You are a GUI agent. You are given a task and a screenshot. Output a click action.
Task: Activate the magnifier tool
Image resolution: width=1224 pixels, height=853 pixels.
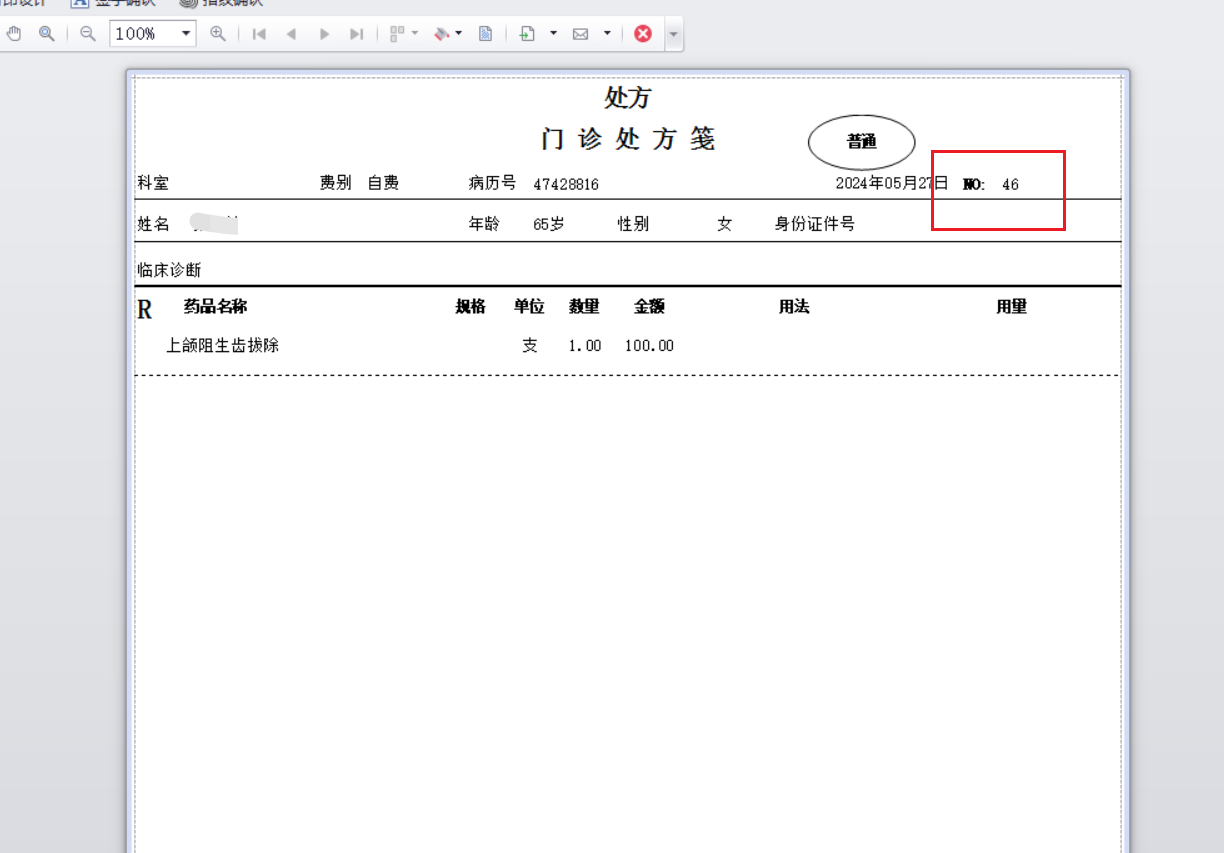[x=46, y=34]
